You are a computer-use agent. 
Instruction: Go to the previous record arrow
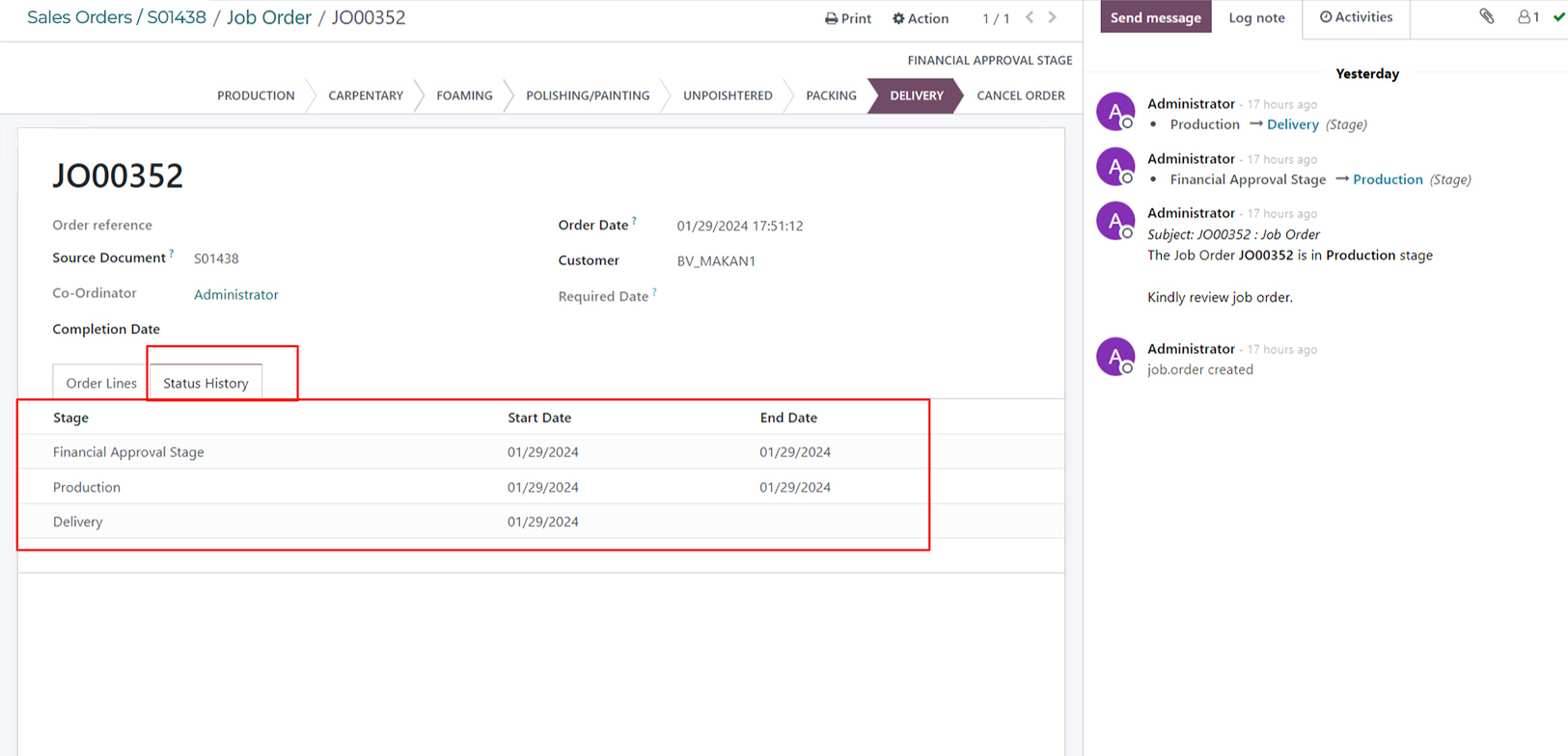pyautogui.click(x=1030, y=17)
